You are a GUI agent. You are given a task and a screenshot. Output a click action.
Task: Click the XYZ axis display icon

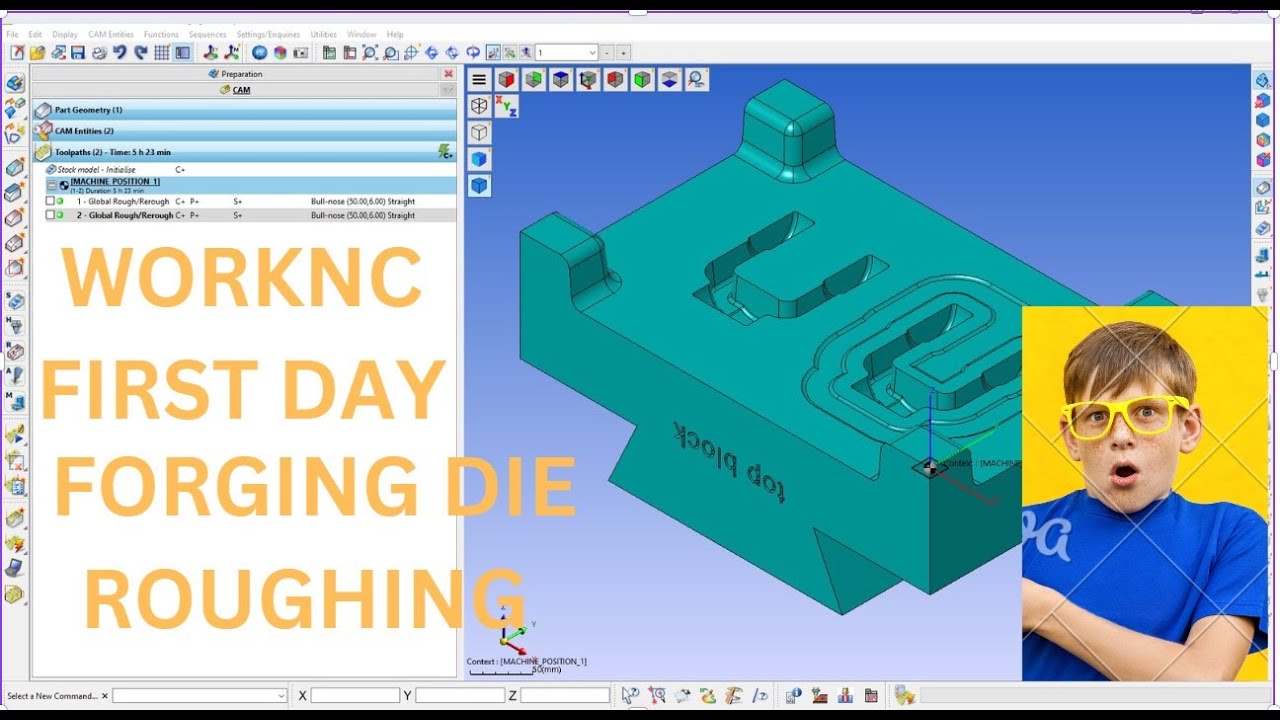click(x=507, y=106)
